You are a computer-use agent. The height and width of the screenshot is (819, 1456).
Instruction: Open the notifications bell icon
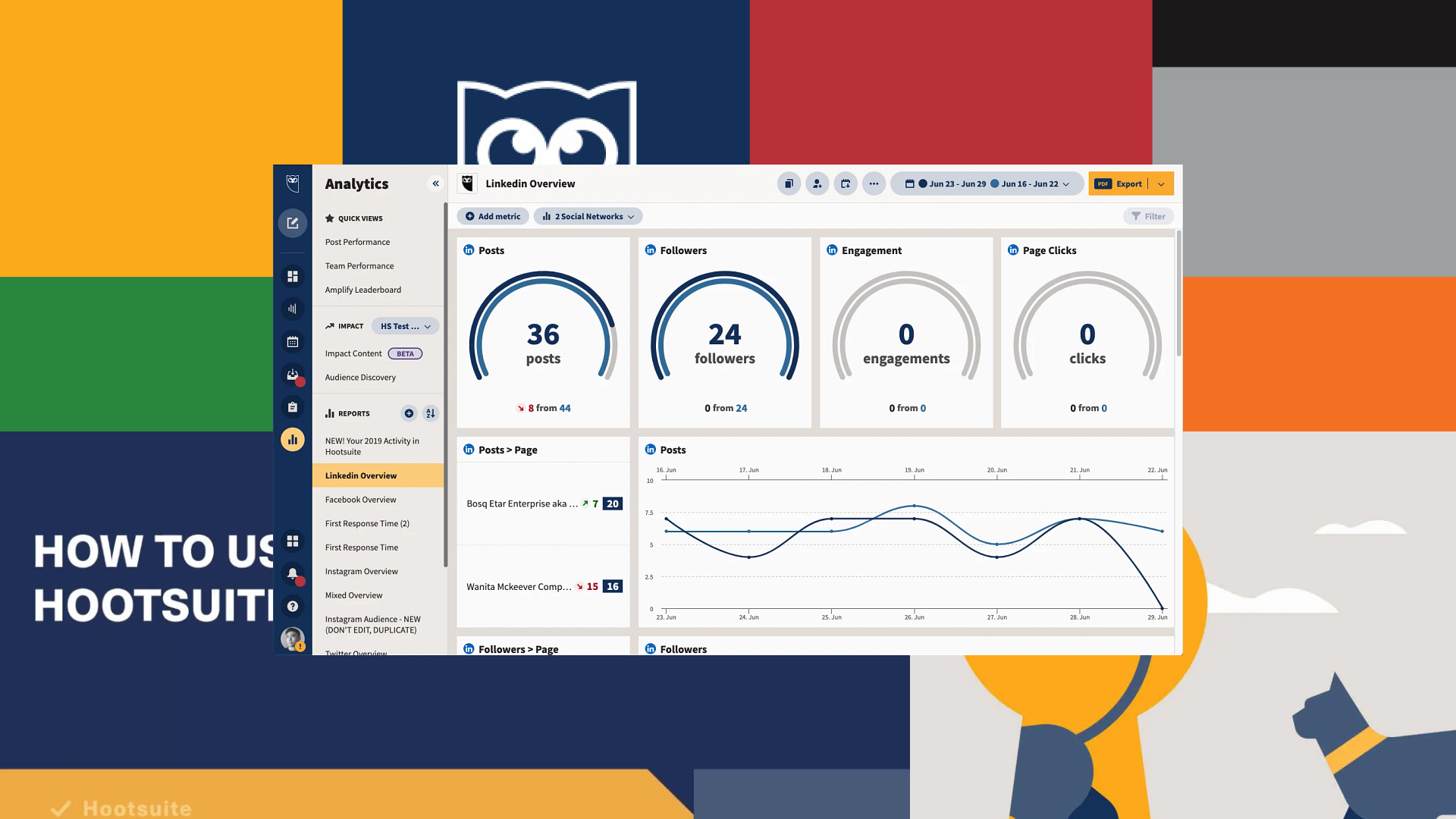tap(293, 573)
